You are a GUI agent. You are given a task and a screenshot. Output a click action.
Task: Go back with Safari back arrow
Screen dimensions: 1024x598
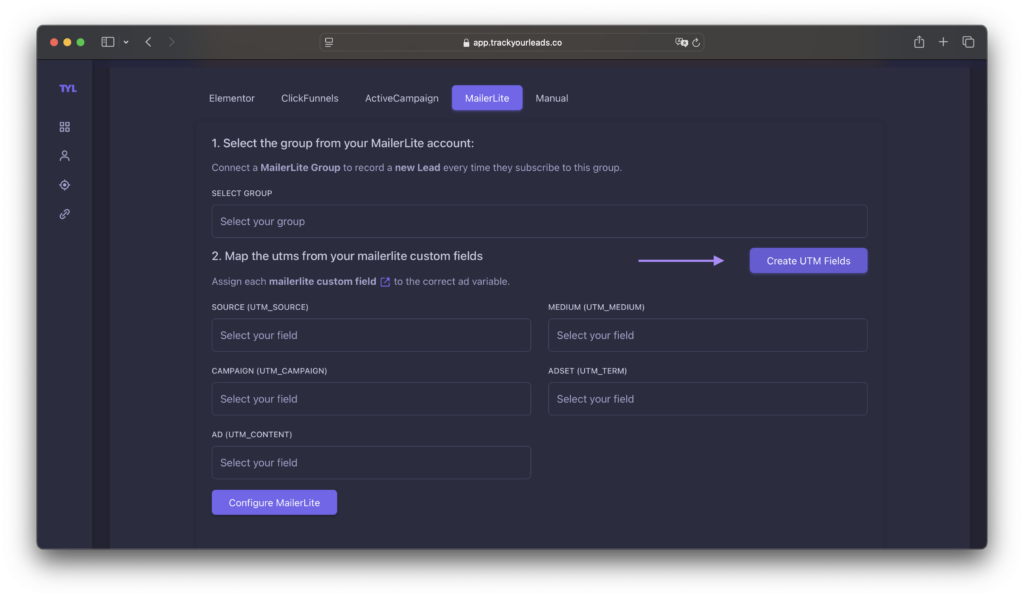click(x=149, y=42)
